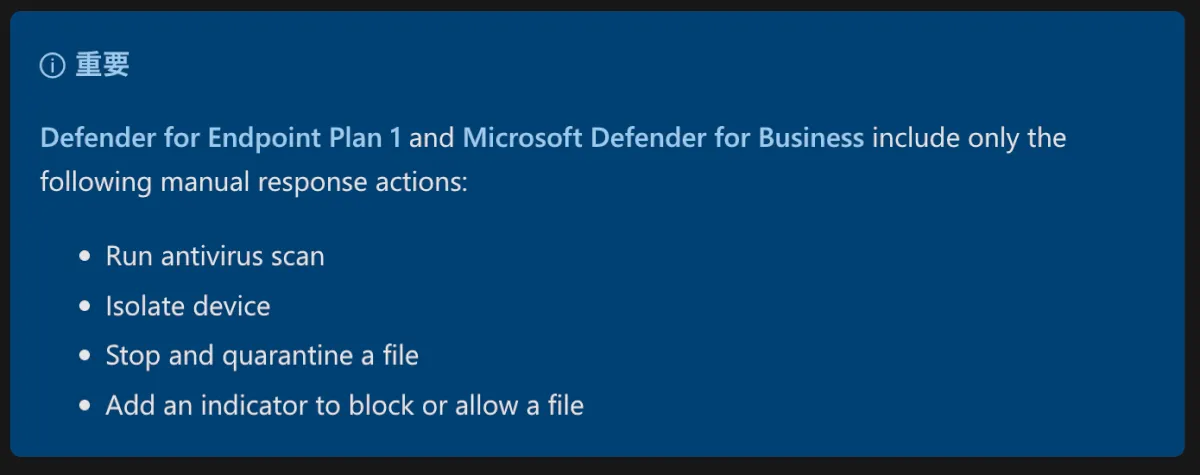Click the bullet before Add an indicator
This screenshot has height=475, width=1200.
pos(85,406)
